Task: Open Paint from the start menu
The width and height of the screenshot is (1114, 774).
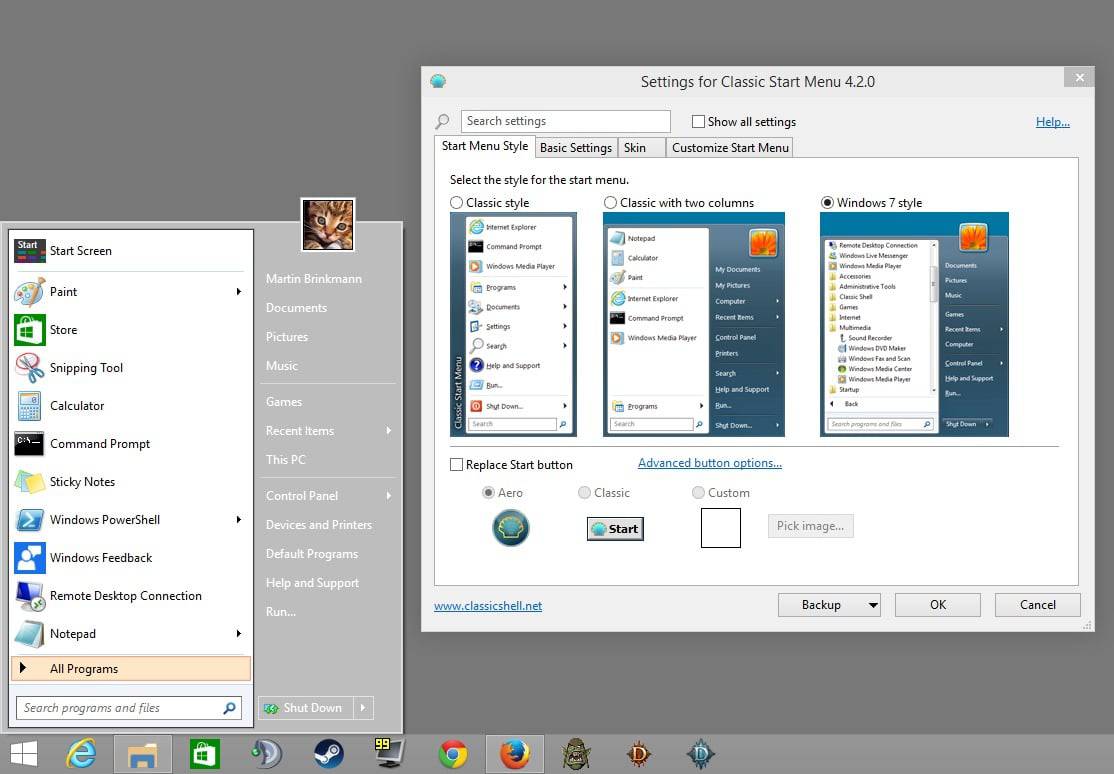Action: 63,291
